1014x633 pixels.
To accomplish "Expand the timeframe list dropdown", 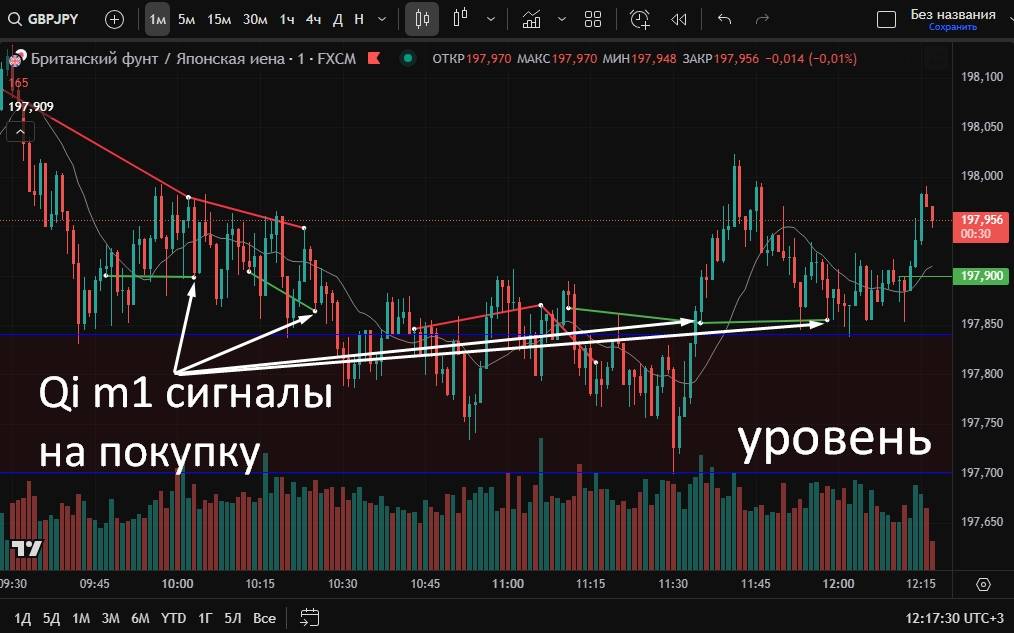I will (382, 19).
